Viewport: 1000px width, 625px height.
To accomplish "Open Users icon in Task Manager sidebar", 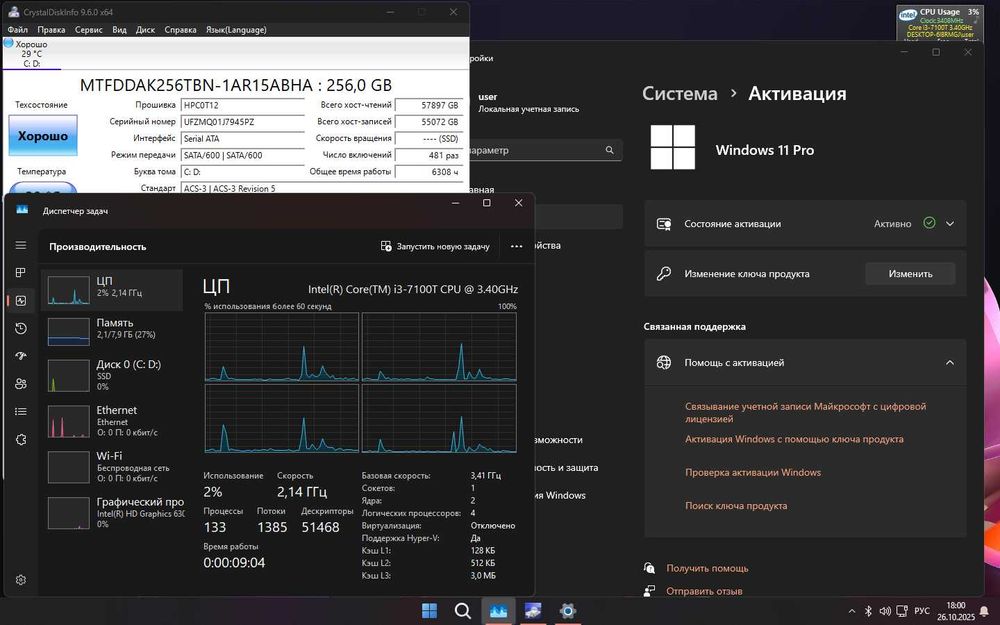I will pyautogui.click(x=20, y=383).
